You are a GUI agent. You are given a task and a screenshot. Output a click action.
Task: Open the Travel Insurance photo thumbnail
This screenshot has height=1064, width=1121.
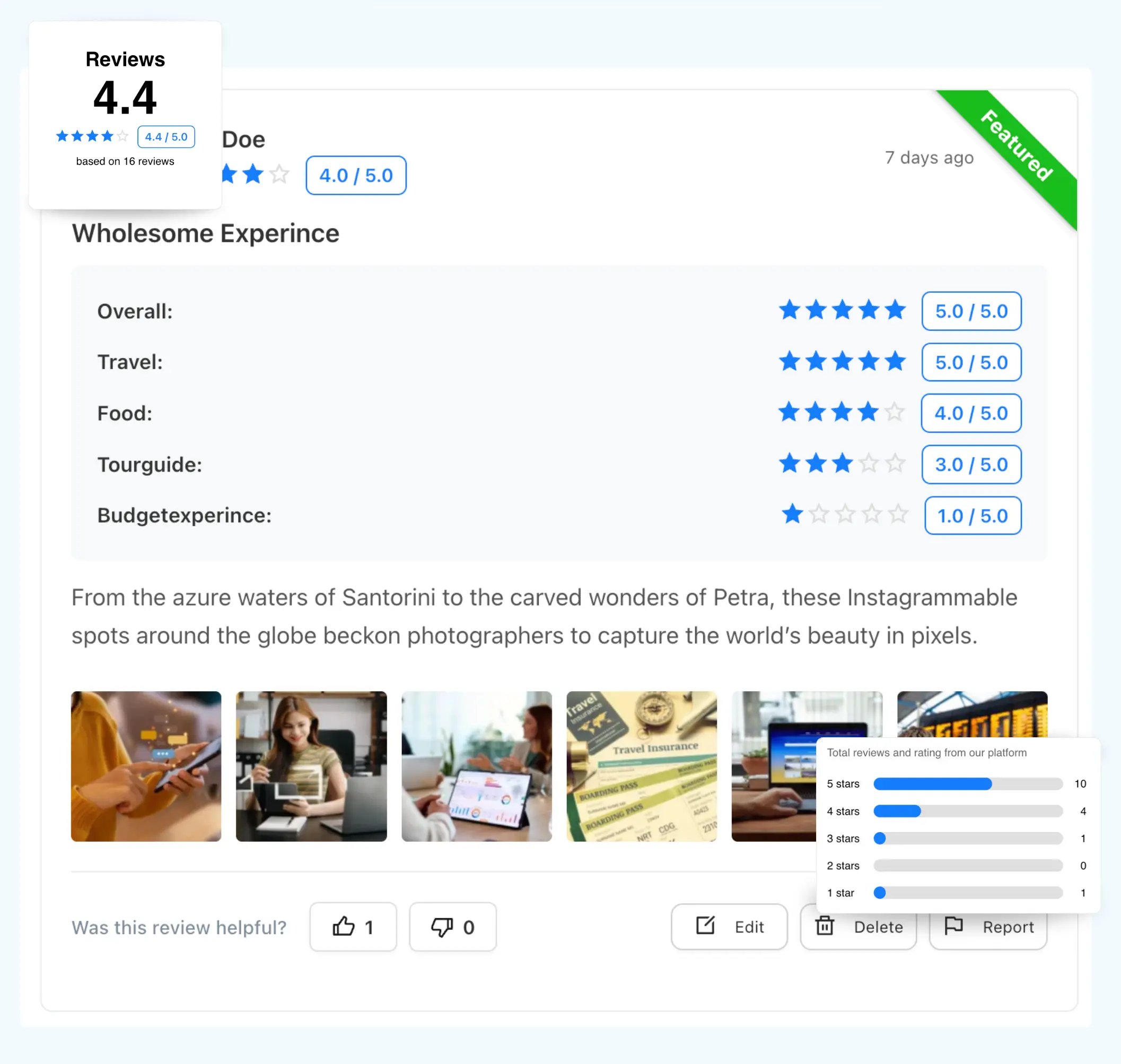(x=641, y=766)
